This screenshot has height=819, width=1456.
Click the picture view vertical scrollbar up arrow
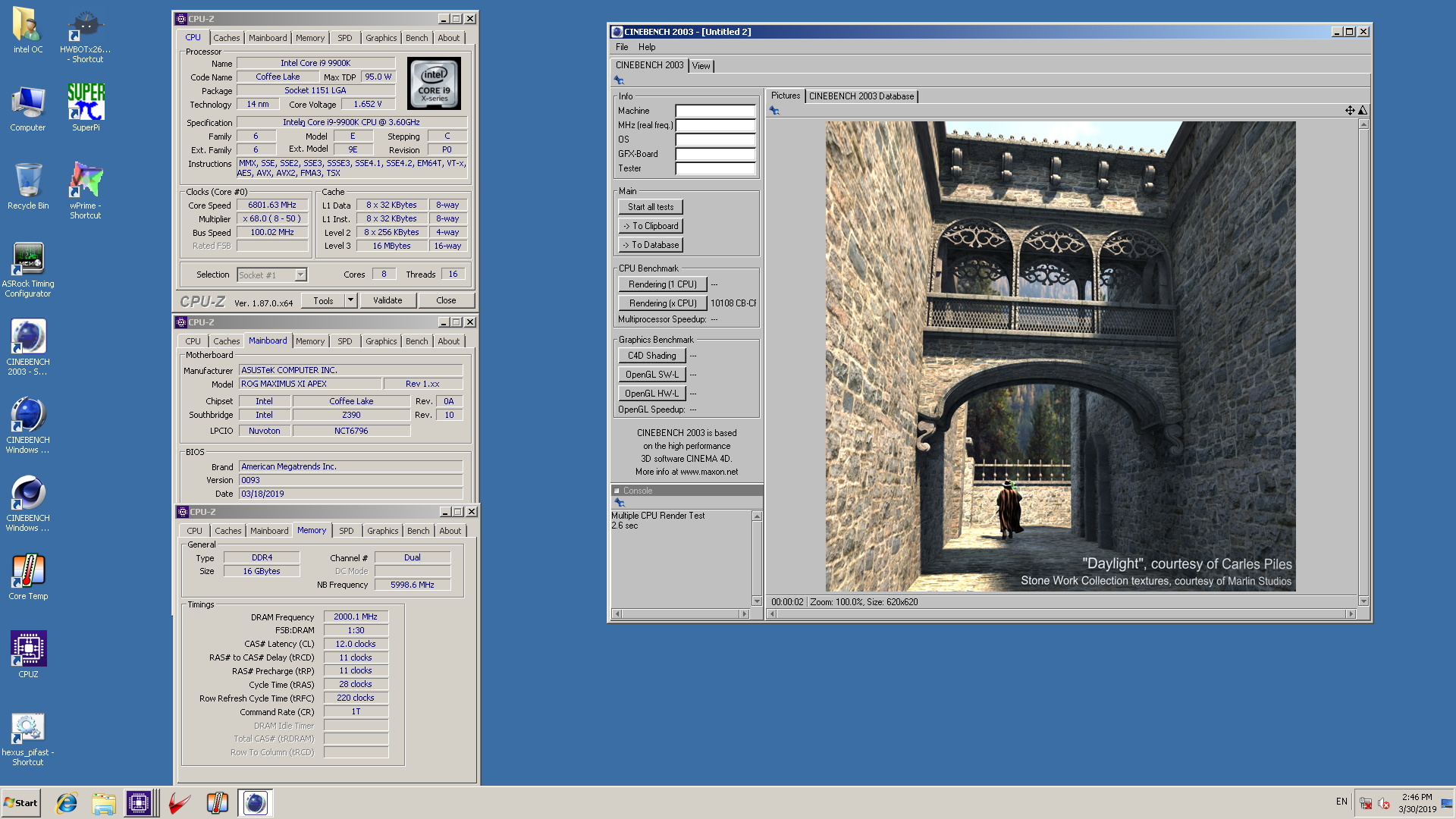(x=1363, y=124)
